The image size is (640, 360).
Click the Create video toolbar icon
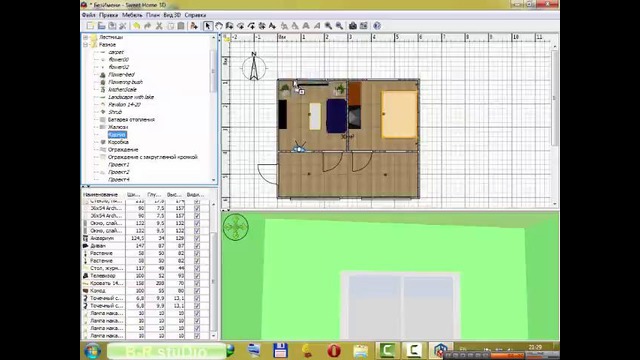click(364, 26)
